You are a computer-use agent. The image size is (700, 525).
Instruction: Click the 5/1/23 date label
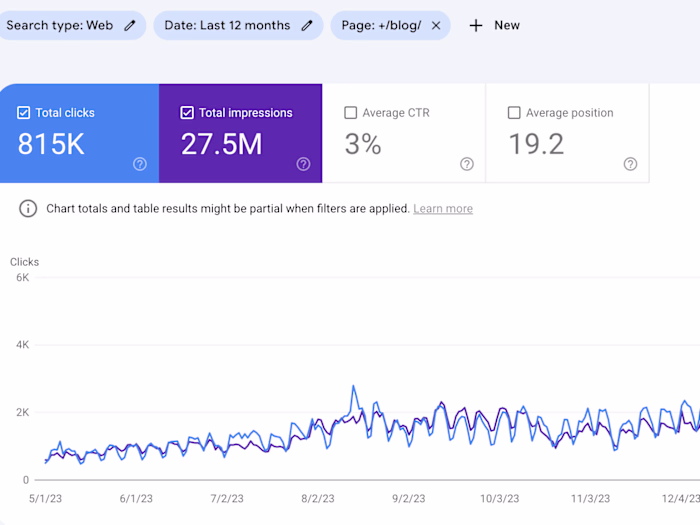[x=45, y=499]
